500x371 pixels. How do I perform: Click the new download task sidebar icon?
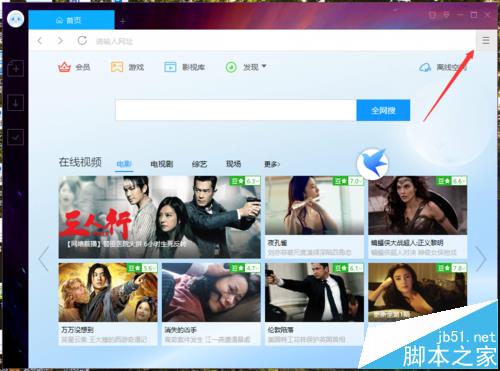(x=16, y=68)
